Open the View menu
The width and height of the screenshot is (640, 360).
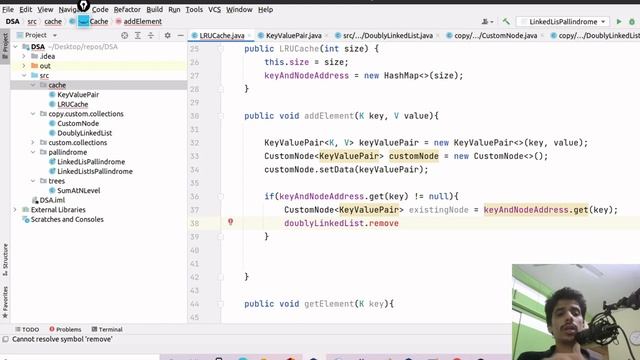coord(45,9)
